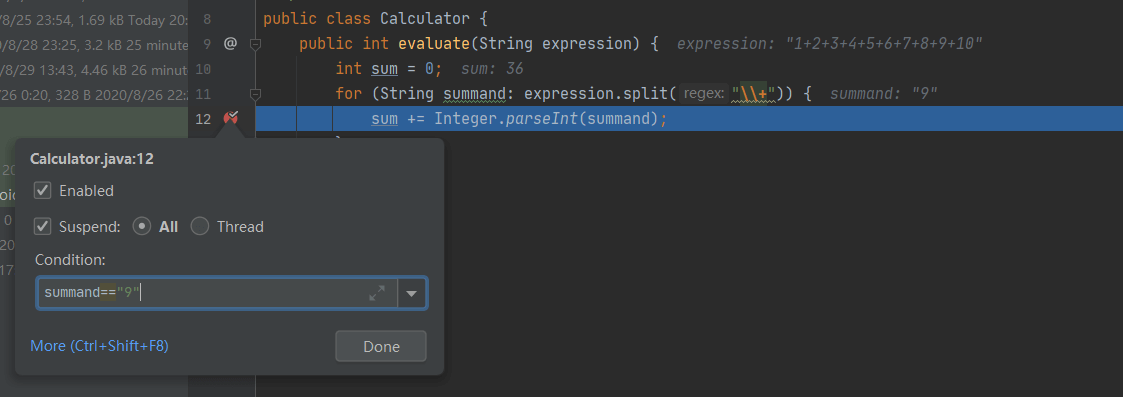Screen dimensions: 1123x397
Task: Click the underlined sum variable on line 10
Action: click(385, 69)
